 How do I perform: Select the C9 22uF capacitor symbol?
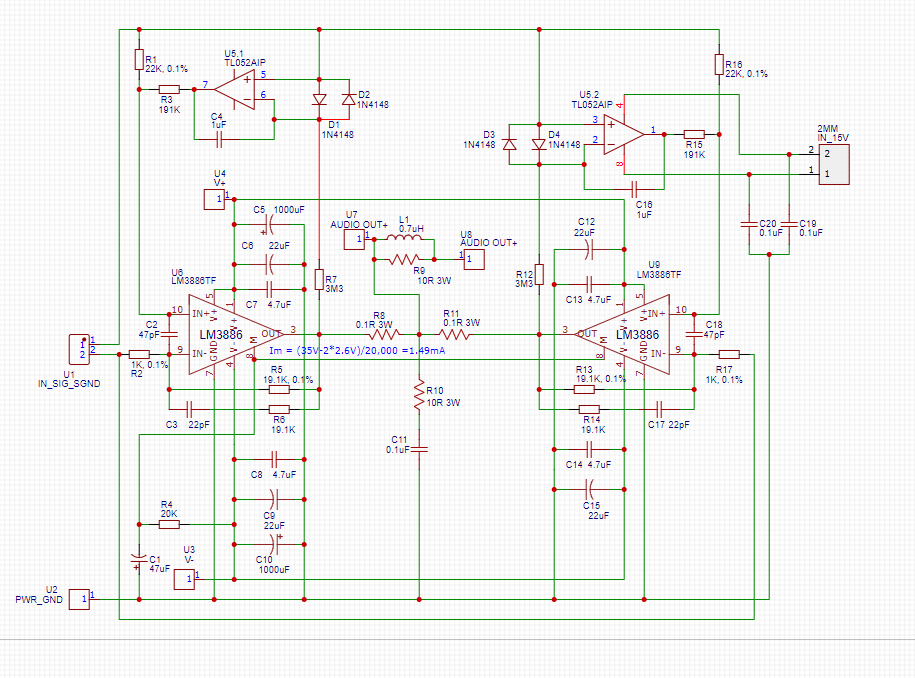pos(274,499)
